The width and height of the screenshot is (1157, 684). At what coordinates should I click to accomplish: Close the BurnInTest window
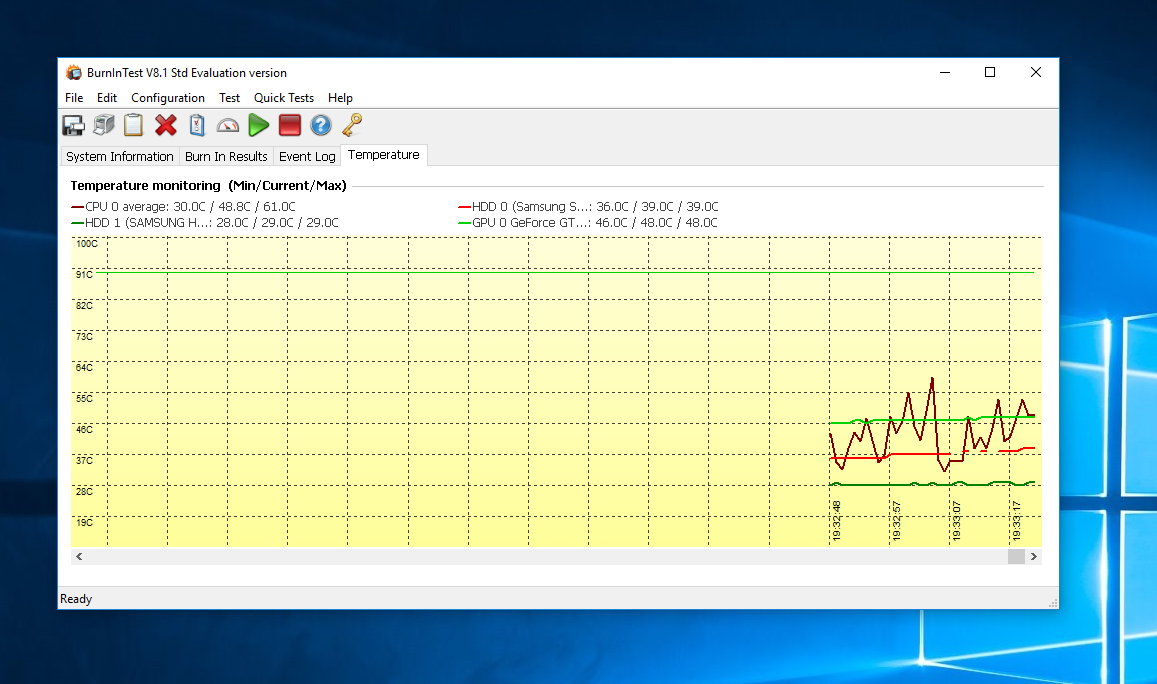click(1036, 72)
